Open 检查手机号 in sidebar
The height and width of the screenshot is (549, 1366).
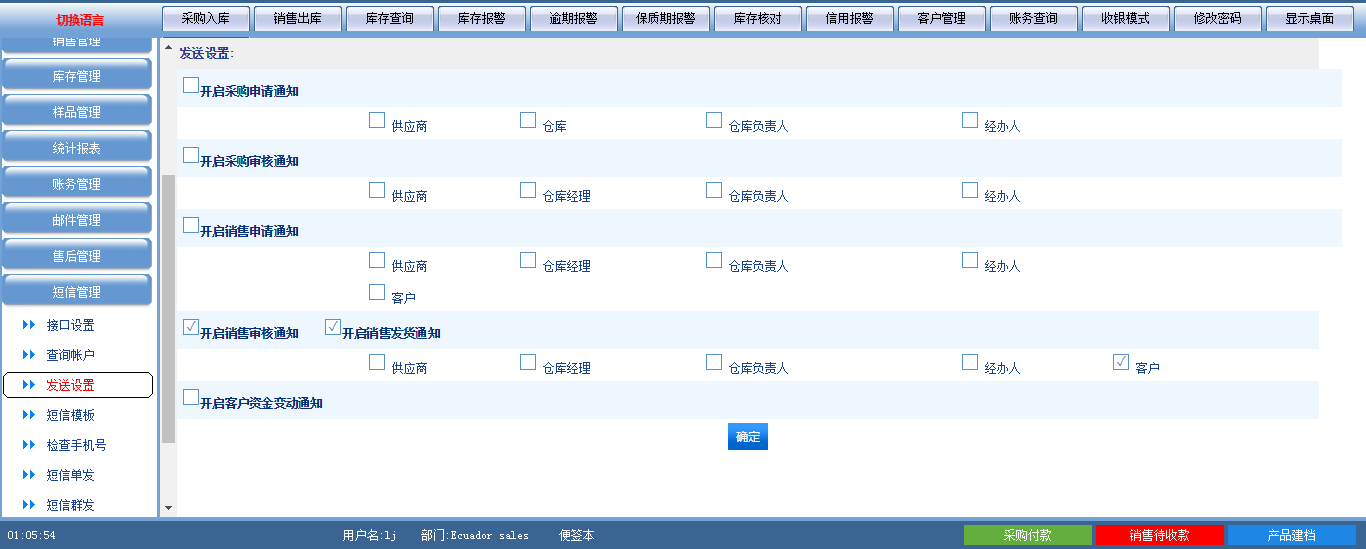(76, 445)
